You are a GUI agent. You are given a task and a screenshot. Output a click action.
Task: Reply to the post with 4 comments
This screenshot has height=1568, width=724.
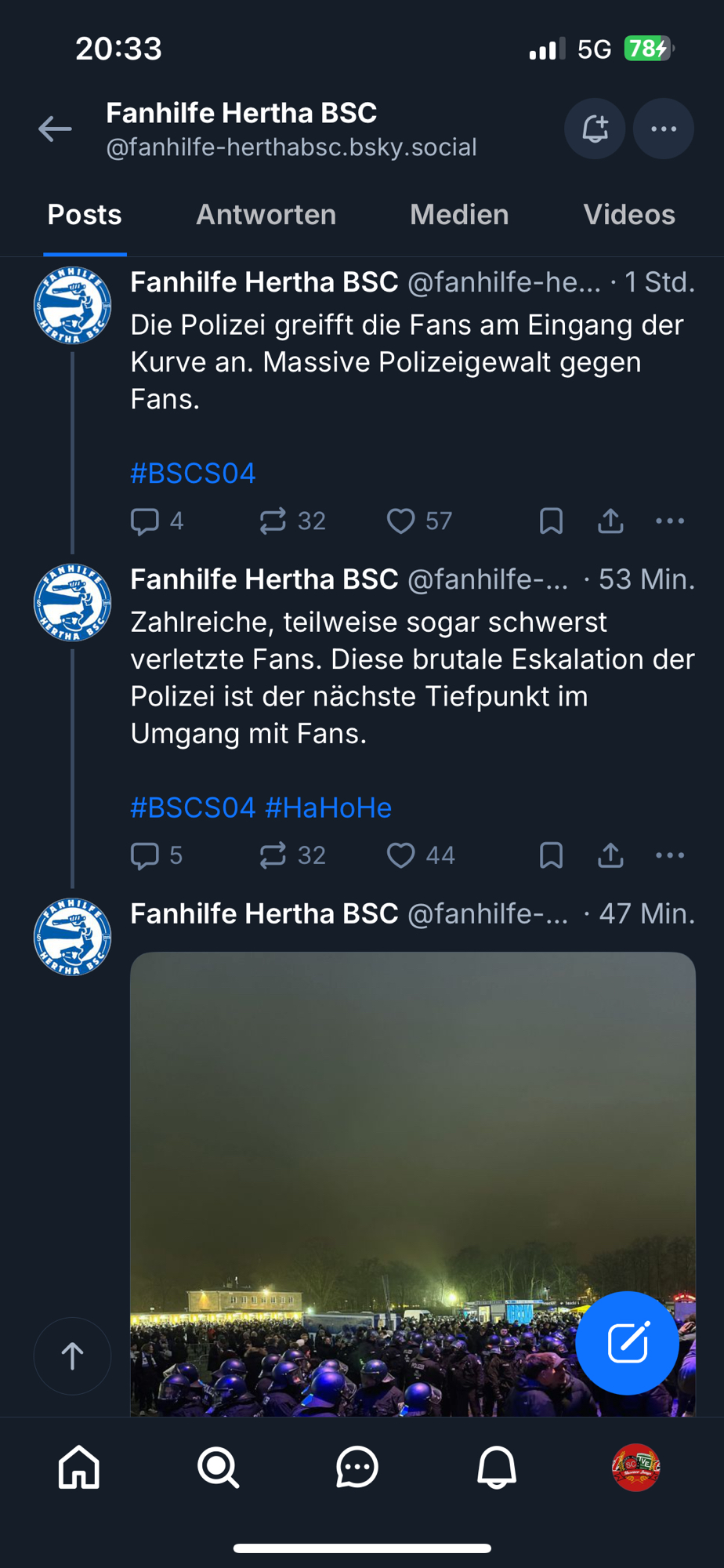[145, 521]
